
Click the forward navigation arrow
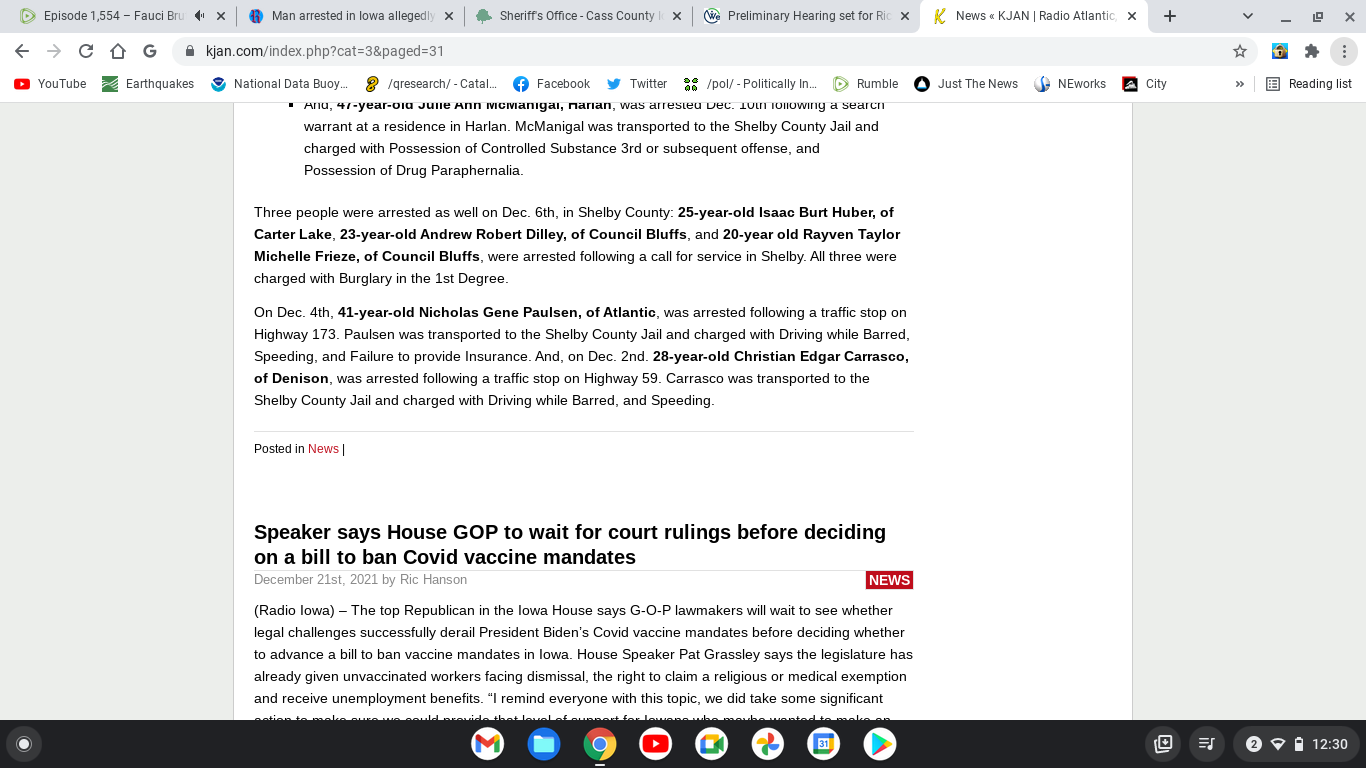point(54,51)
